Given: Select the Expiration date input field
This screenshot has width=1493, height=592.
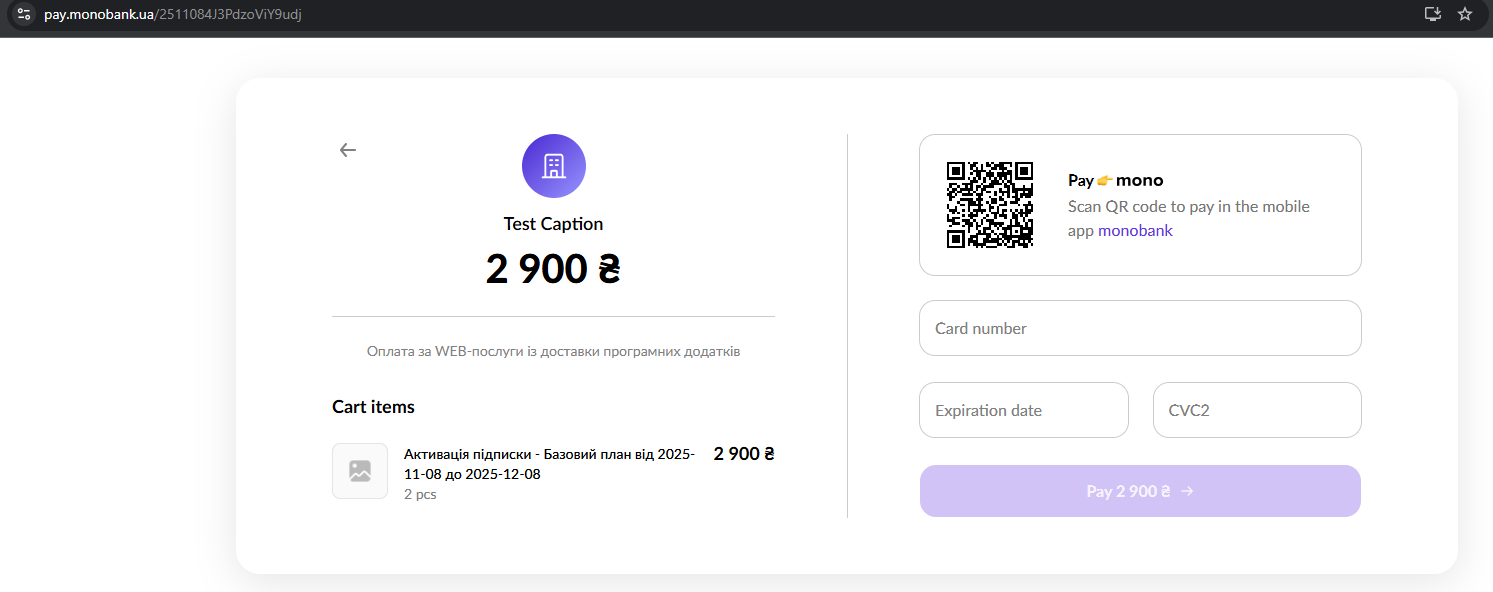Looking at the screenshot, I should coord(1023,410).
